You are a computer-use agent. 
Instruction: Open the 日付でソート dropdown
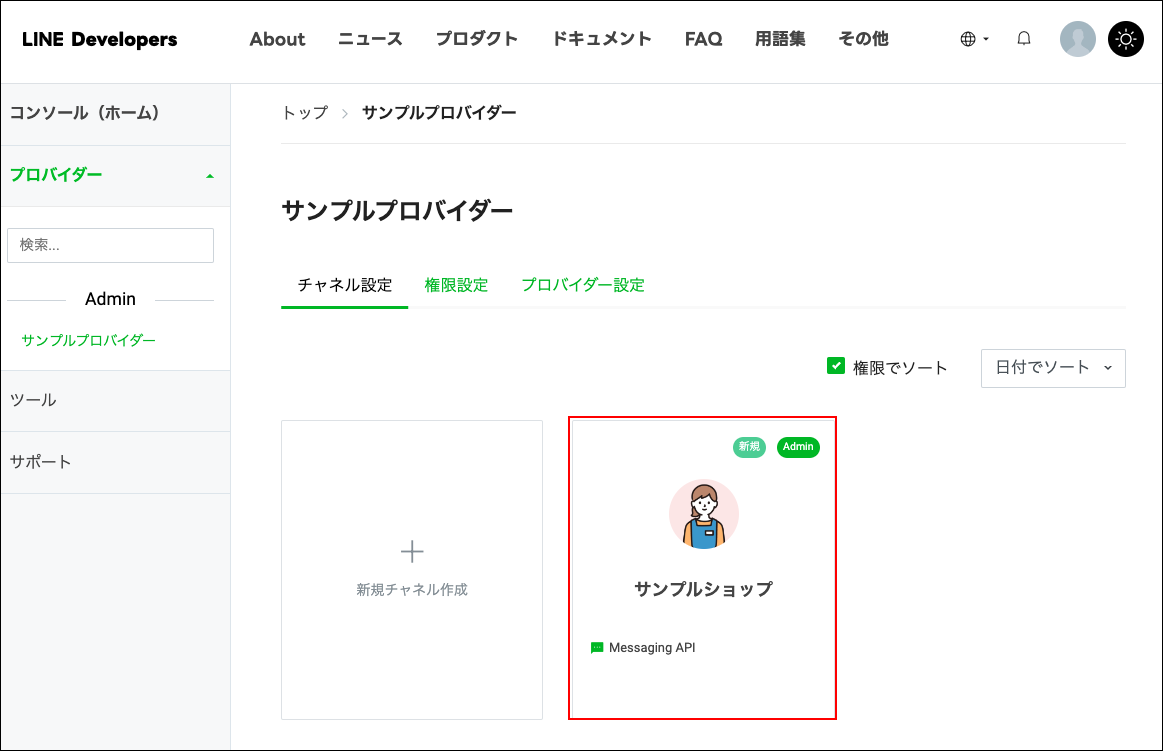[x=1053, y=368]
